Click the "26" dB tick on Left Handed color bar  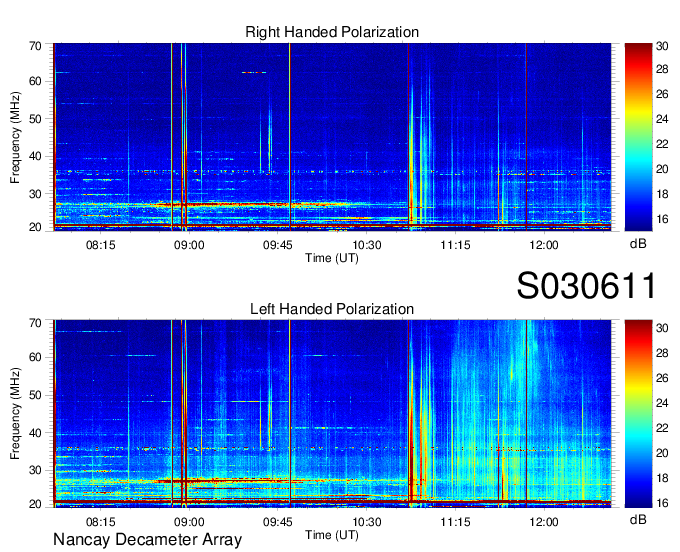click(x=662, y=378)
